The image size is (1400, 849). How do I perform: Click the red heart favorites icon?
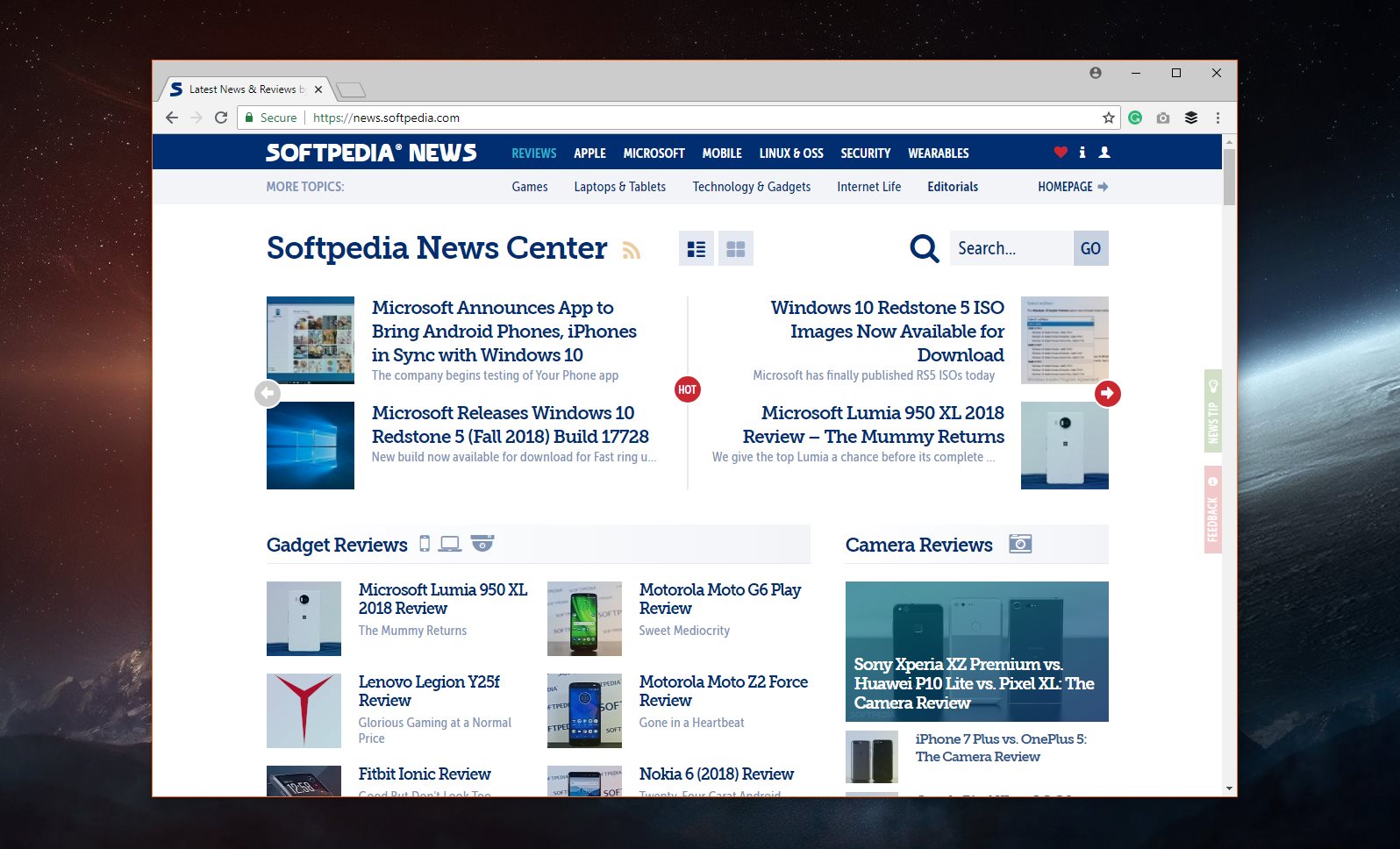1061,153
